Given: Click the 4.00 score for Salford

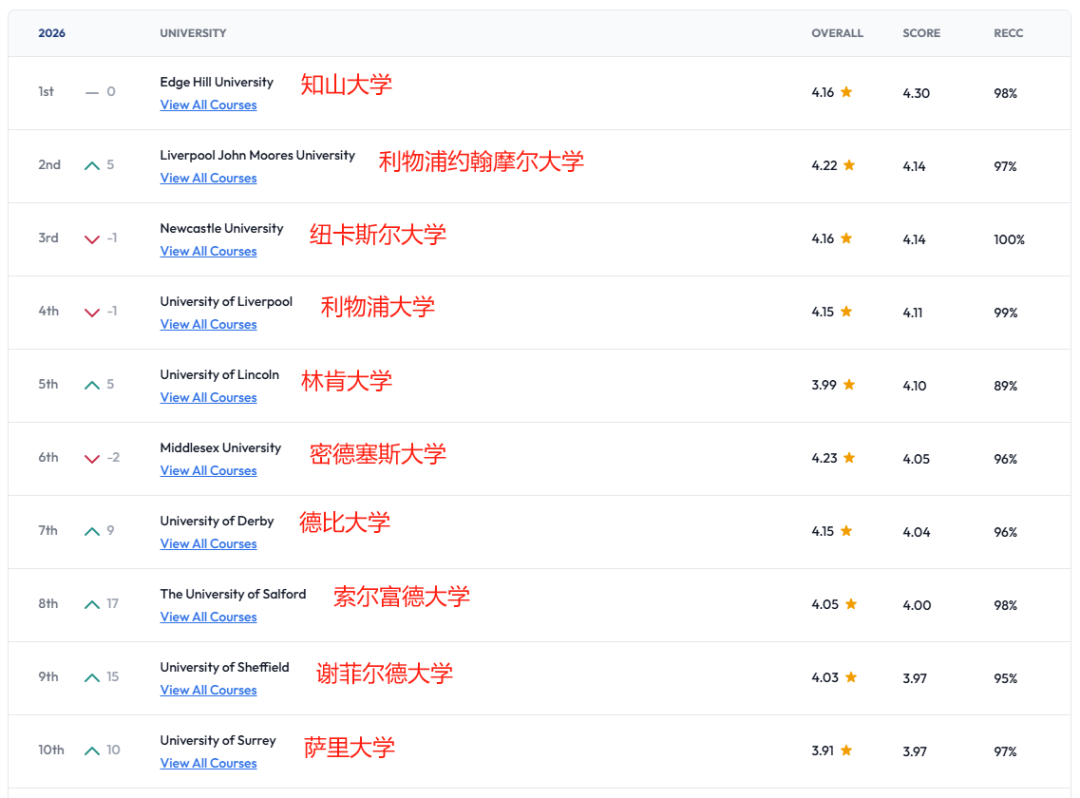Looking at the screenshot, I should pos(917,605).
